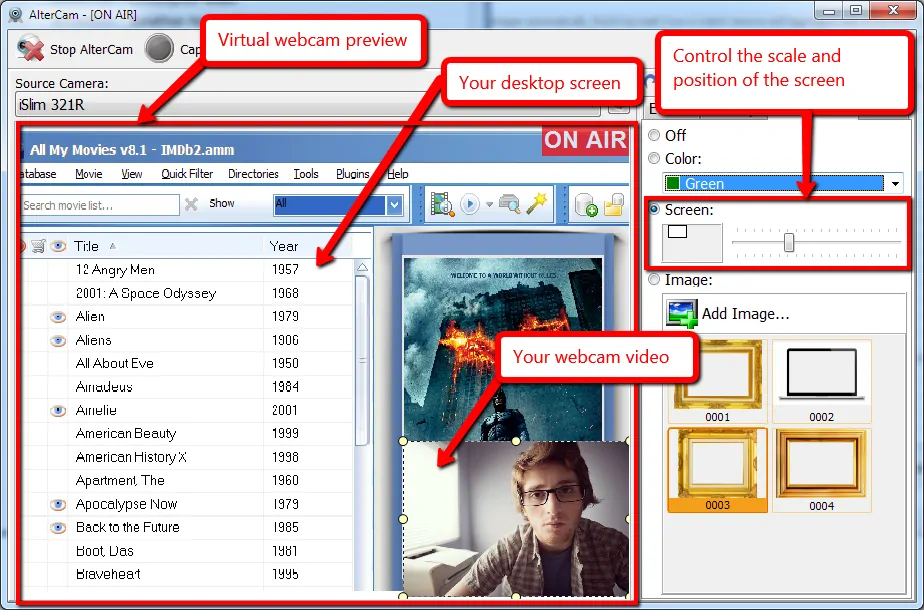Open the Quick Filter menu
The width and height of the screenshot is (924, 610).
(187, 174)
